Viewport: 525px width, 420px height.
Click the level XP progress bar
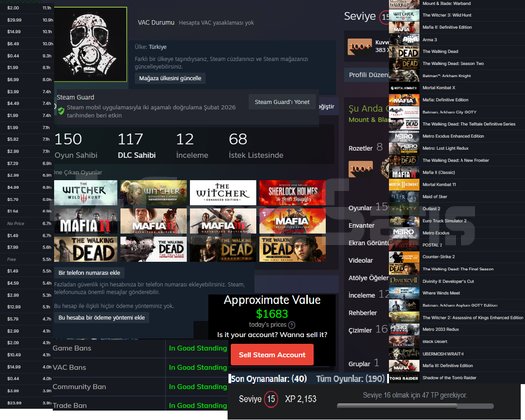[x=415, y=406]
